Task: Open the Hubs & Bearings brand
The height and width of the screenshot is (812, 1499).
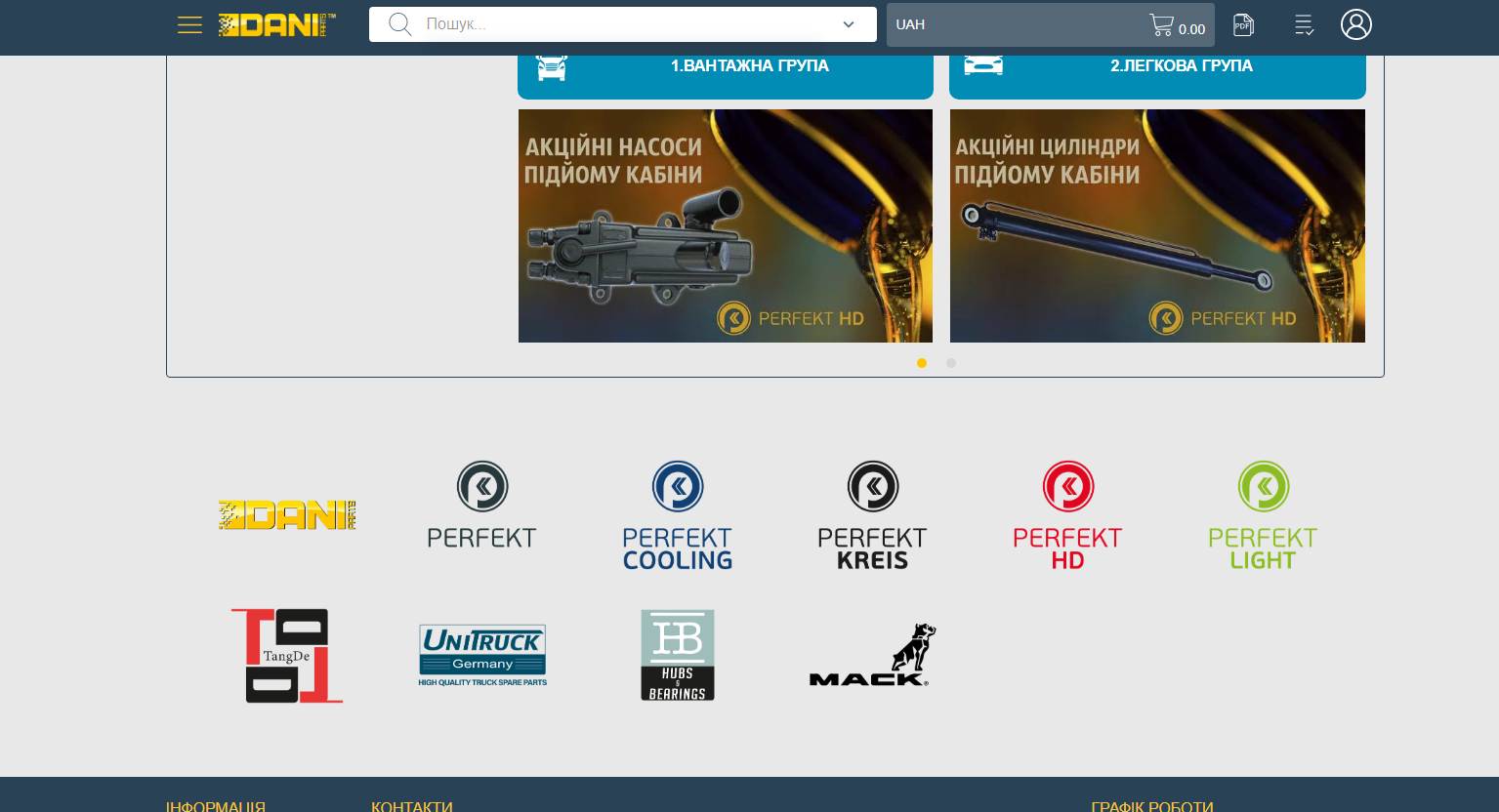Action: pos(678,655)
